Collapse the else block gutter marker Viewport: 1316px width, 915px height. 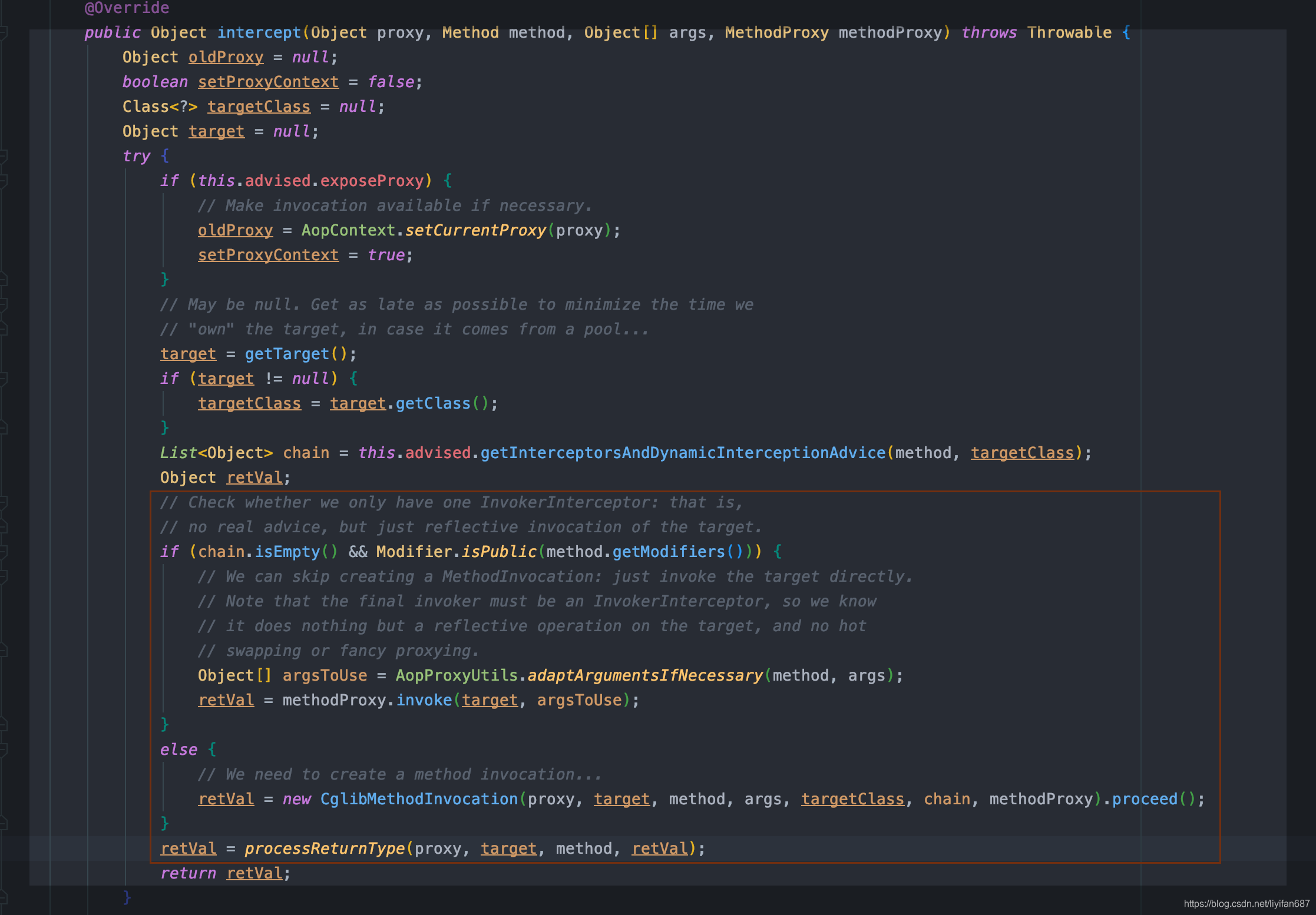[3, 750]
